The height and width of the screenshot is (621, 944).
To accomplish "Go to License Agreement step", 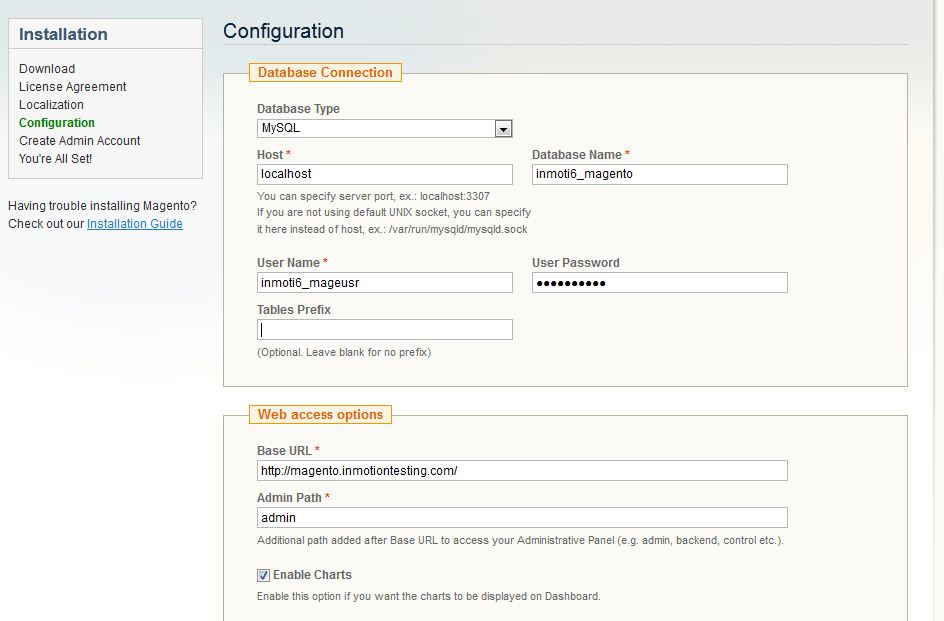I will point(73,87).
